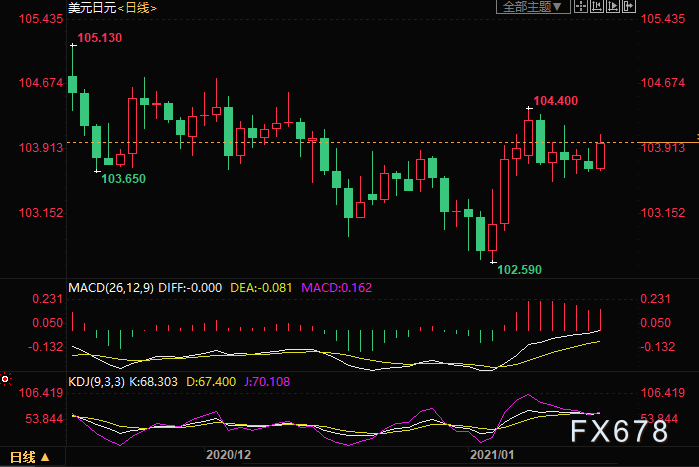Click the <日线> period label beside chart title
This screenshot has width=699, height=467.
click(x=136, y=8)
